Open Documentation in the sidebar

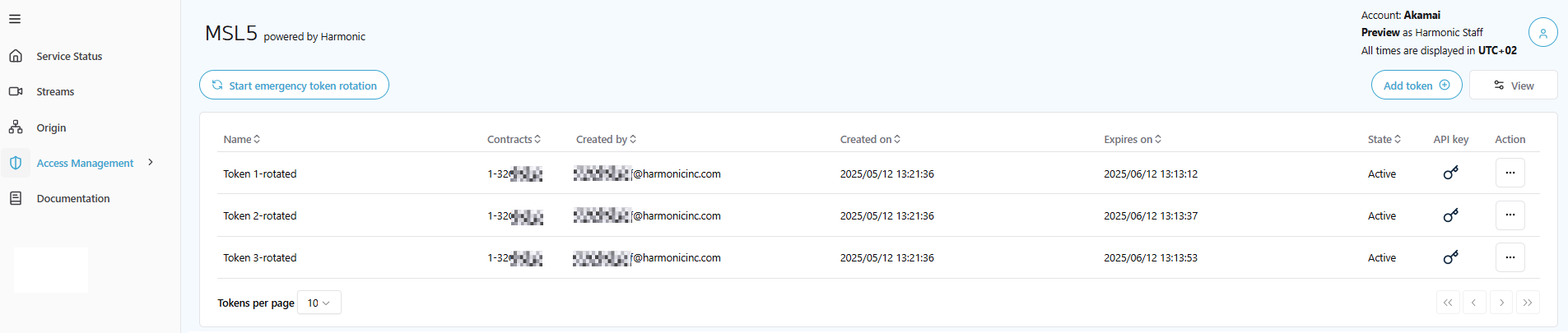tap(72, 199)
